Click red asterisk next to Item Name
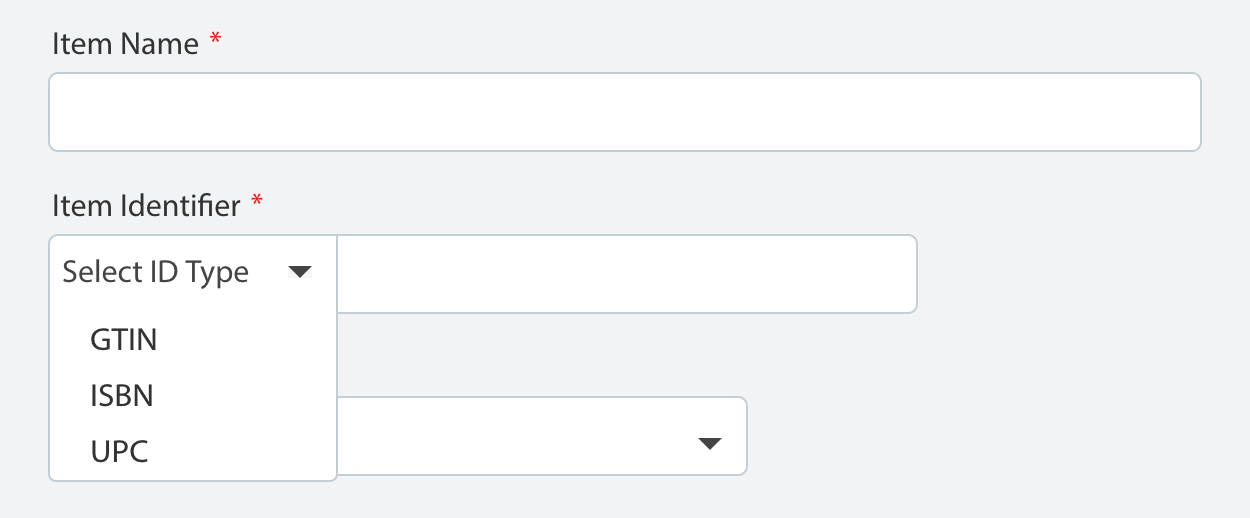The height and width of the screenshot is (518, 1250). click(x=215, y=41)
